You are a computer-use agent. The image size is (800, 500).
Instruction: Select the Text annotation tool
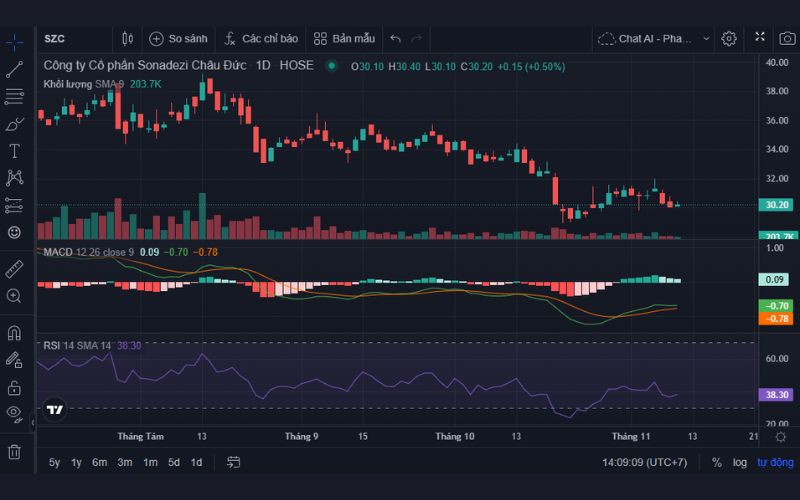(14, 151)
